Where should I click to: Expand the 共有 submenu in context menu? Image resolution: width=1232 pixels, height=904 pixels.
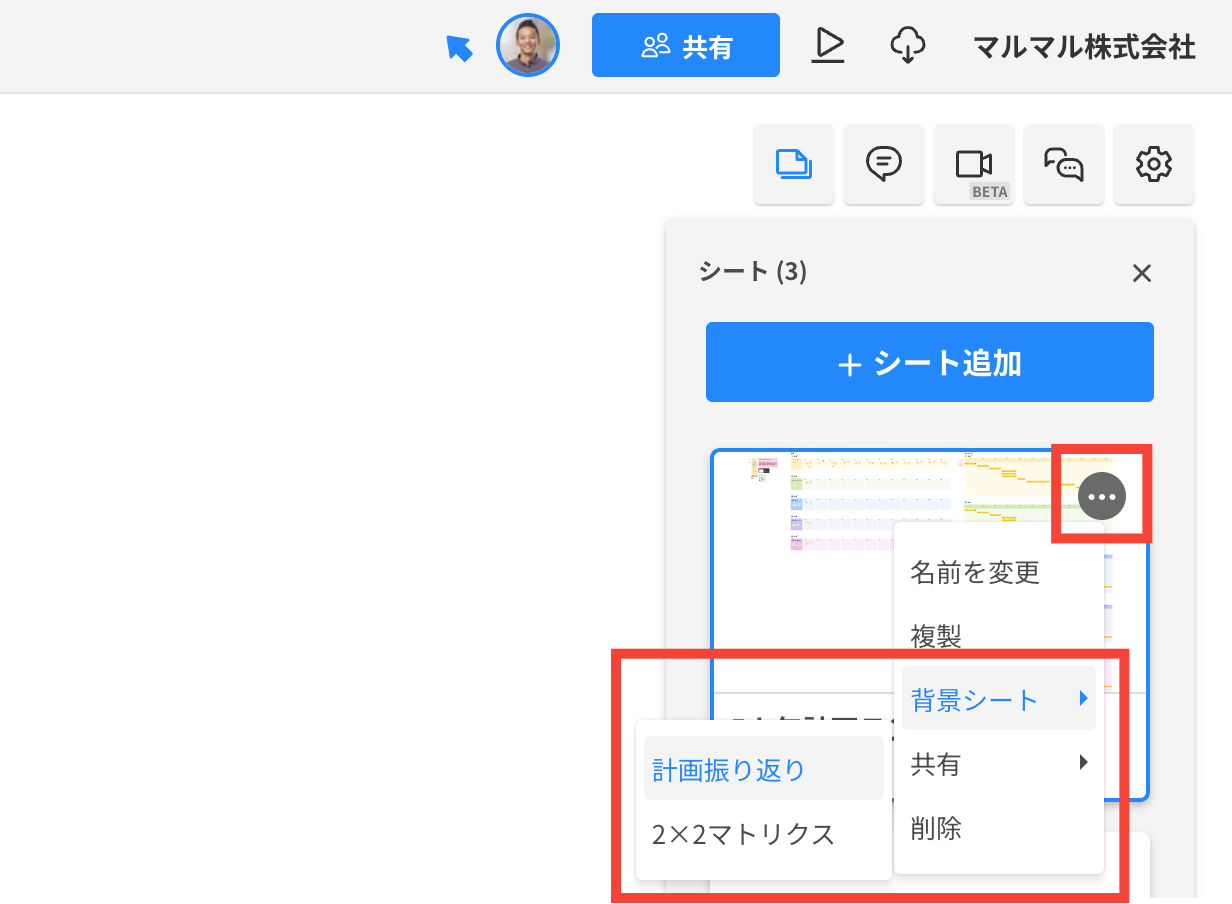click(999, 764)
